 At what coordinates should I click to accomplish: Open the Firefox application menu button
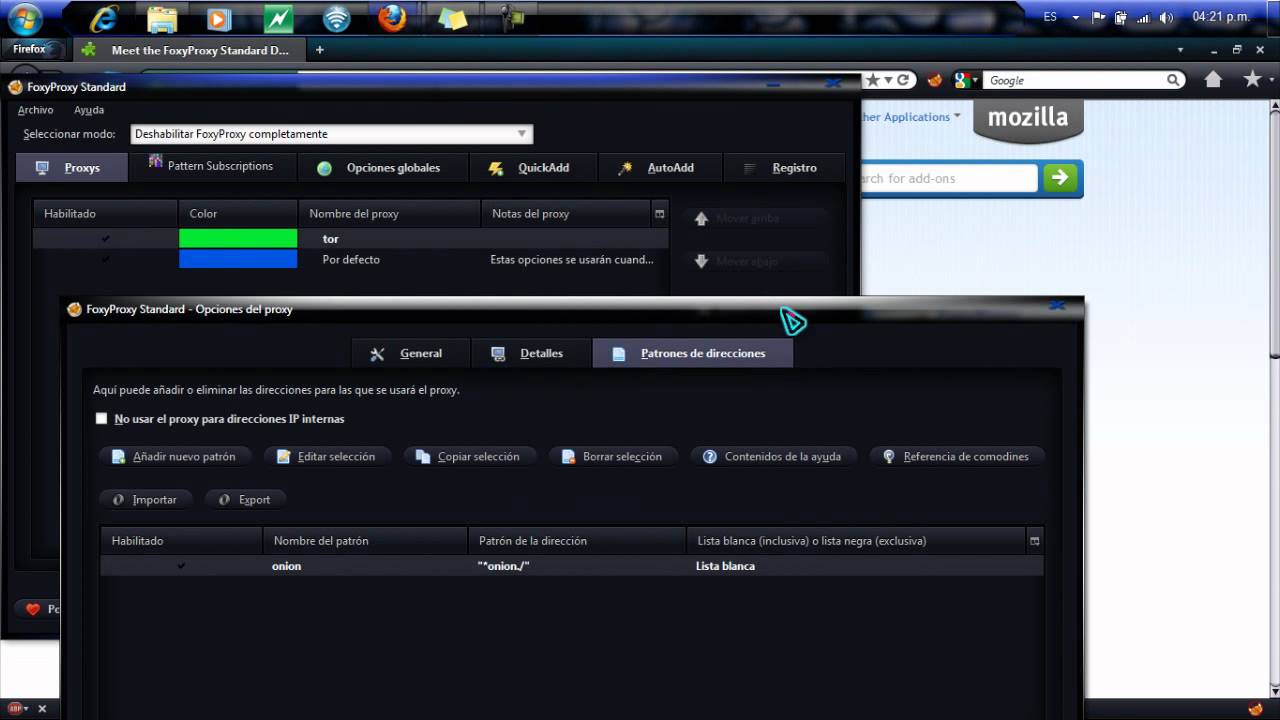point(34,49)
